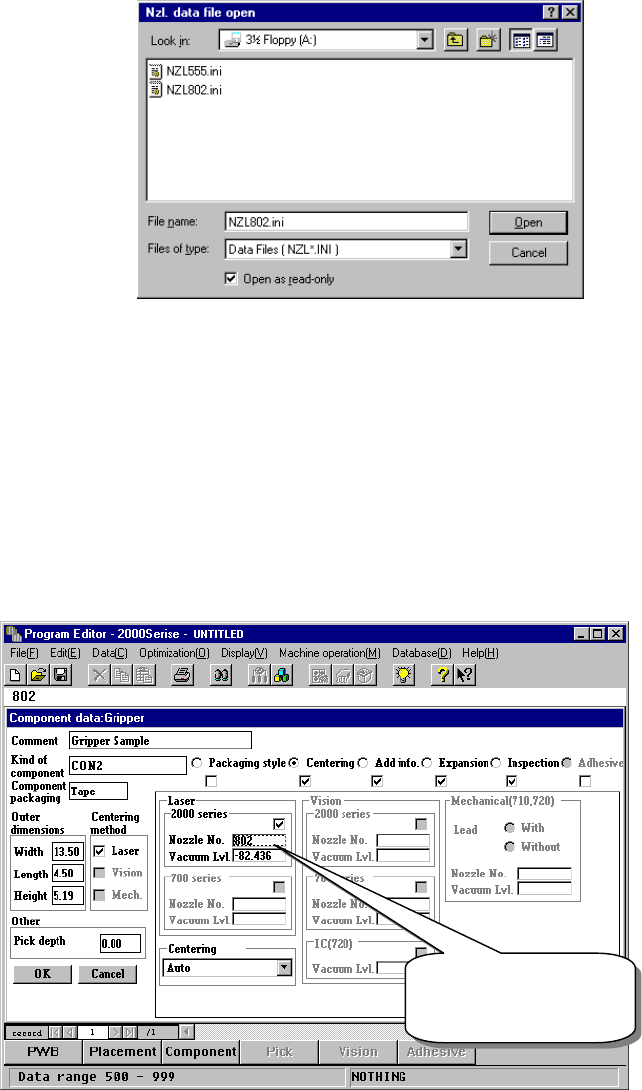Click Cancel in the file dialog
The height and width of the screenshot is (1090, 642).
tap(528, 252)
